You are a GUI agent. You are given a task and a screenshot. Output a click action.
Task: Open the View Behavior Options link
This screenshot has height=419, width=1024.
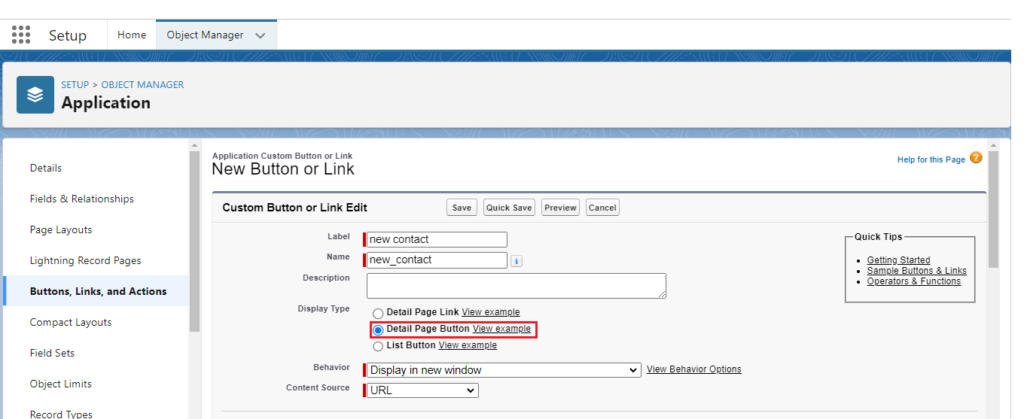694,369
